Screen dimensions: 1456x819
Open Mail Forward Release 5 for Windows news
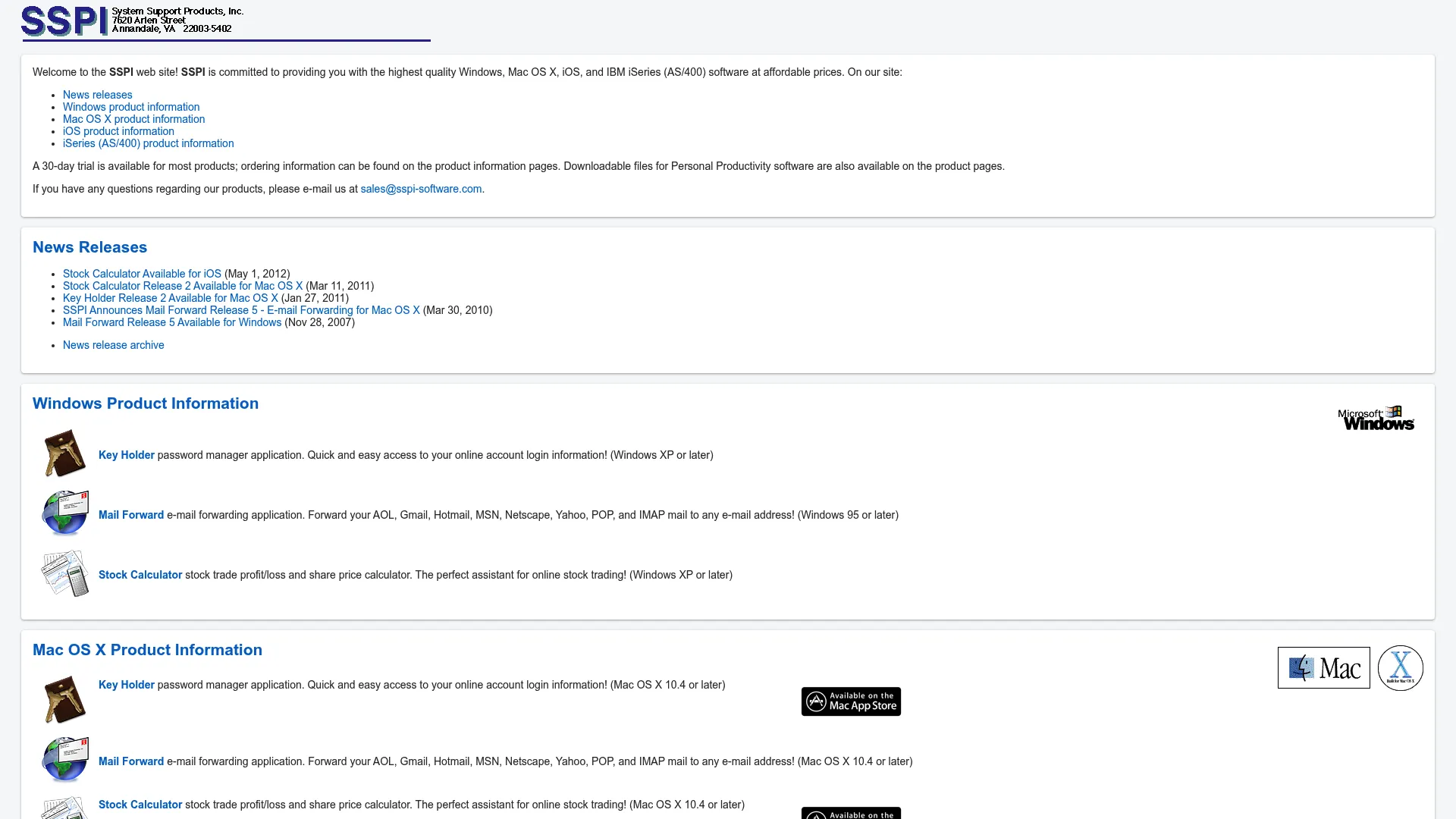click(x=172, y=322)
